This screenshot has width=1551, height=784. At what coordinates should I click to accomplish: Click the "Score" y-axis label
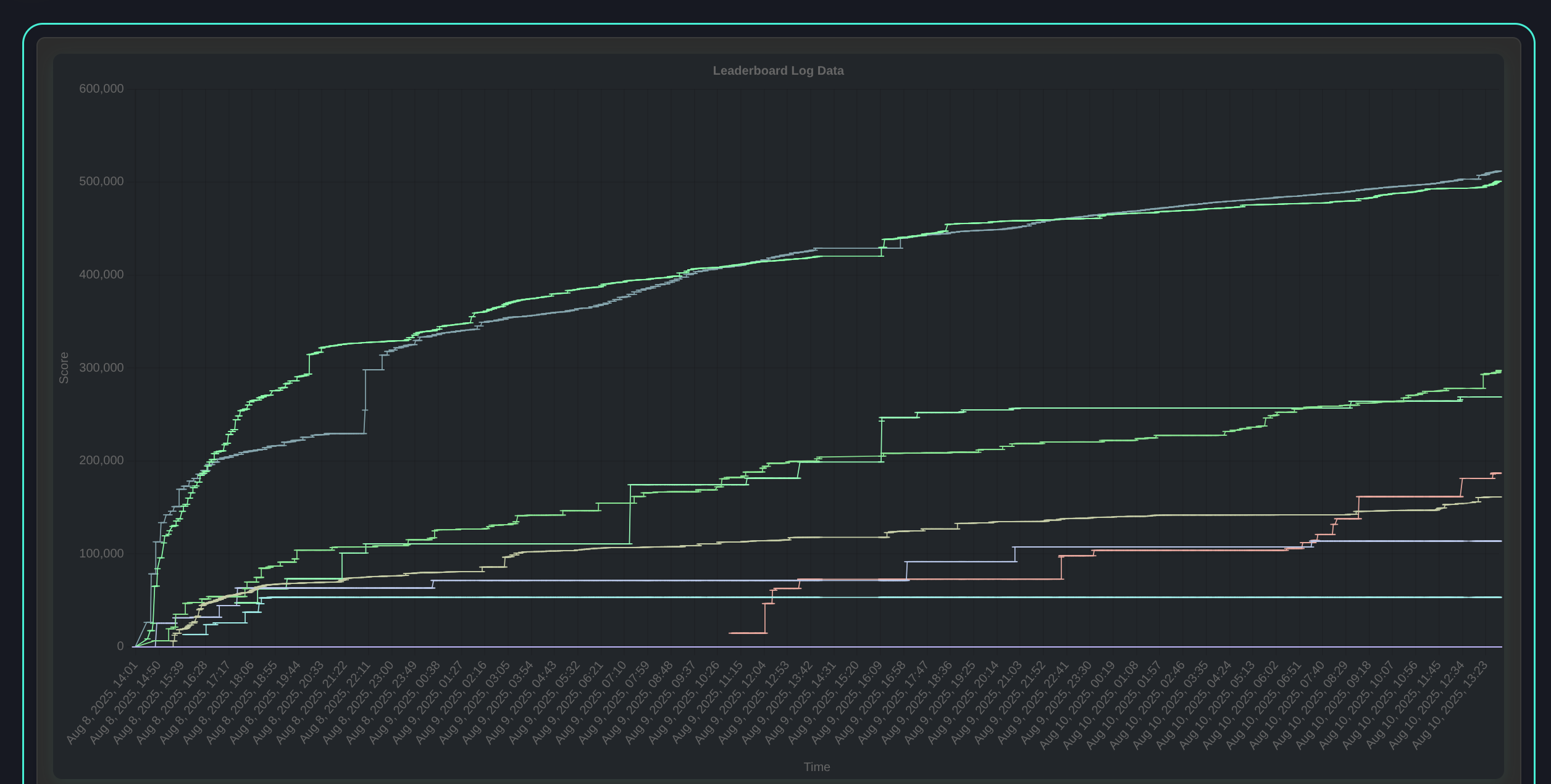click(64, 368)
